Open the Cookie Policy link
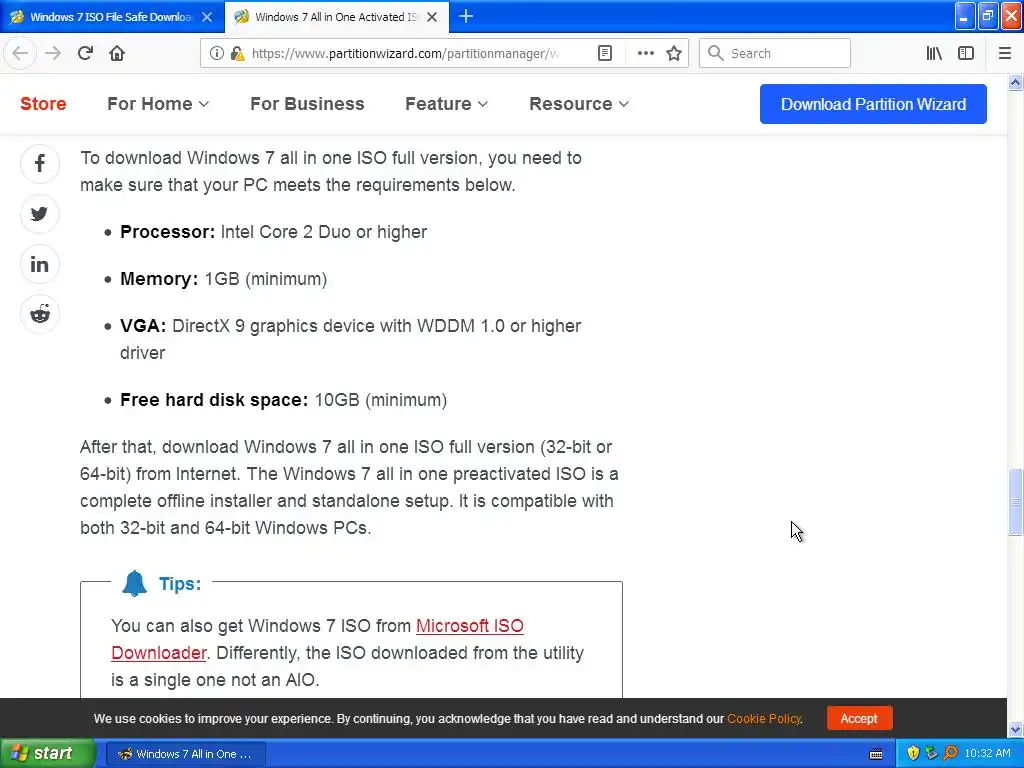1024x768 pixels. 763,718
